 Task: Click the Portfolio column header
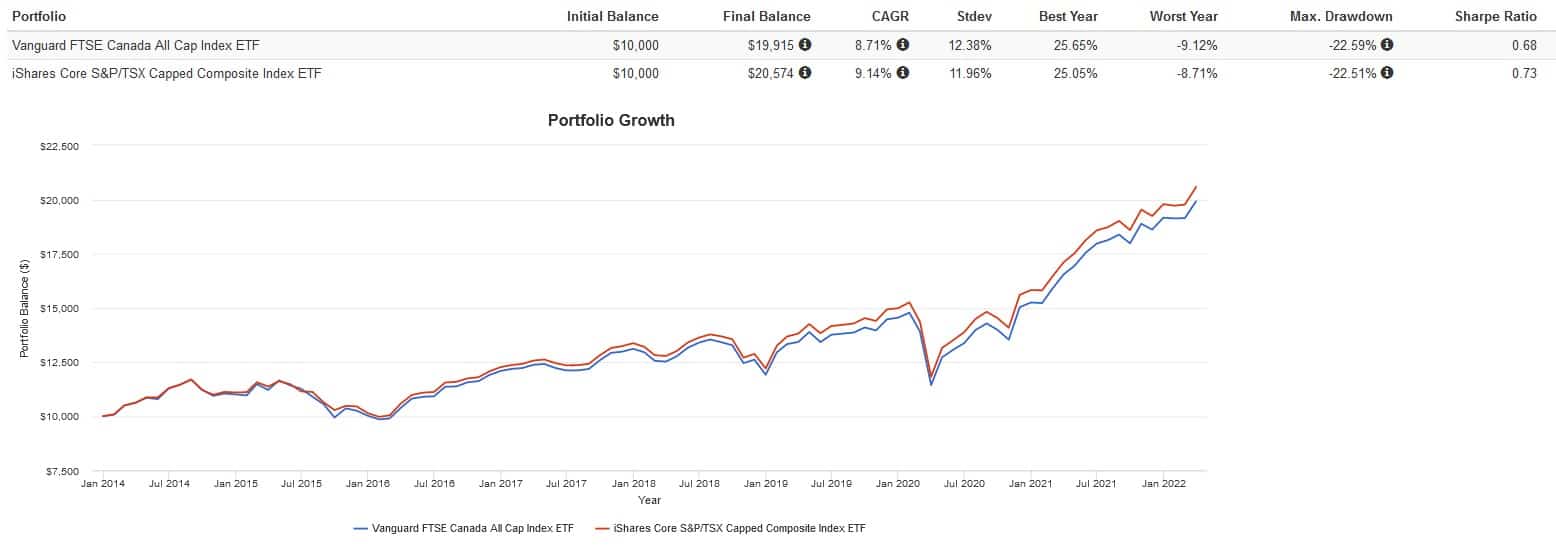pos(38,16)
